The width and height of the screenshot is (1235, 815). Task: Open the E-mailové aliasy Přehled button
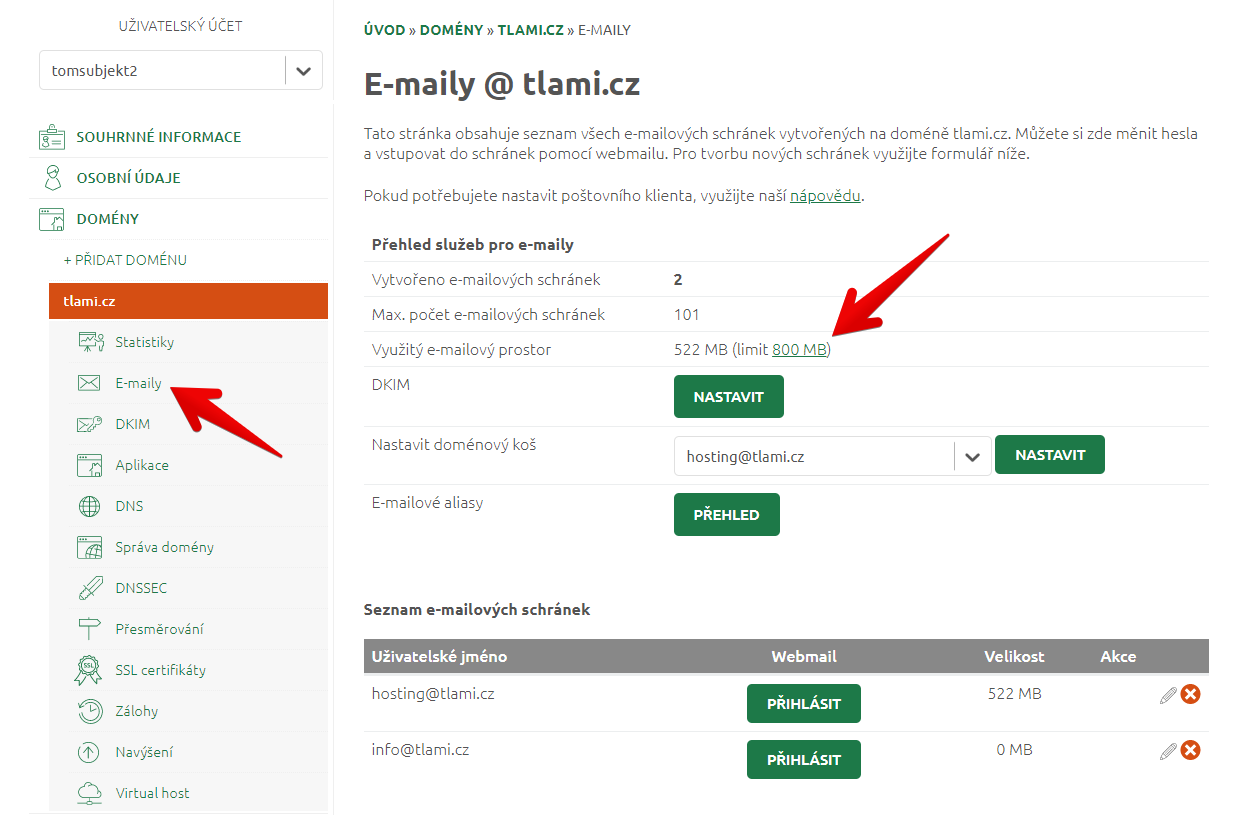(x=727, y=515)
